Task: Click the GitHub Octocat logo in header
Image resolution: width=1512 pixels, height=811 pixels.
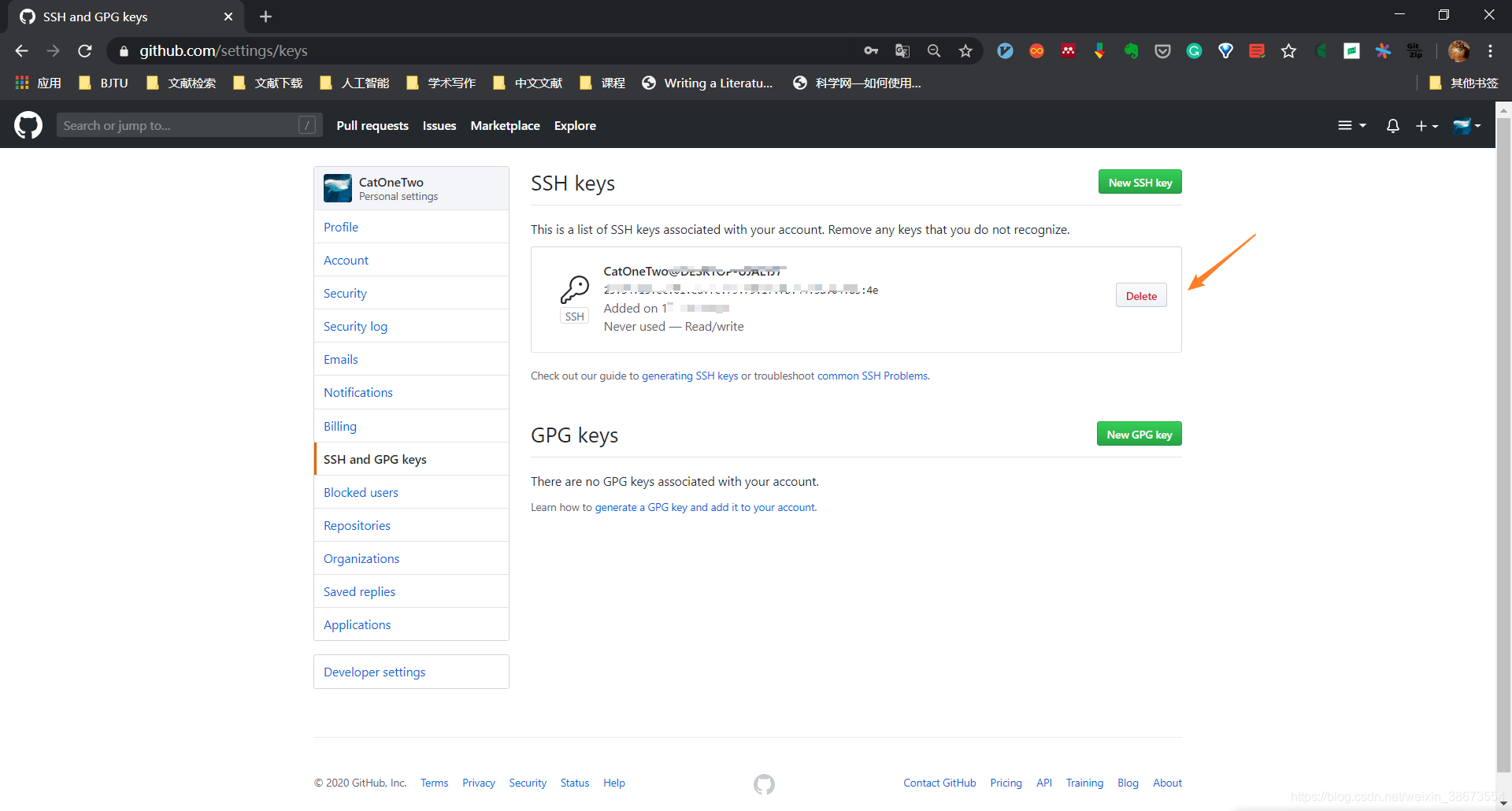Action: (x=28, y=125)
